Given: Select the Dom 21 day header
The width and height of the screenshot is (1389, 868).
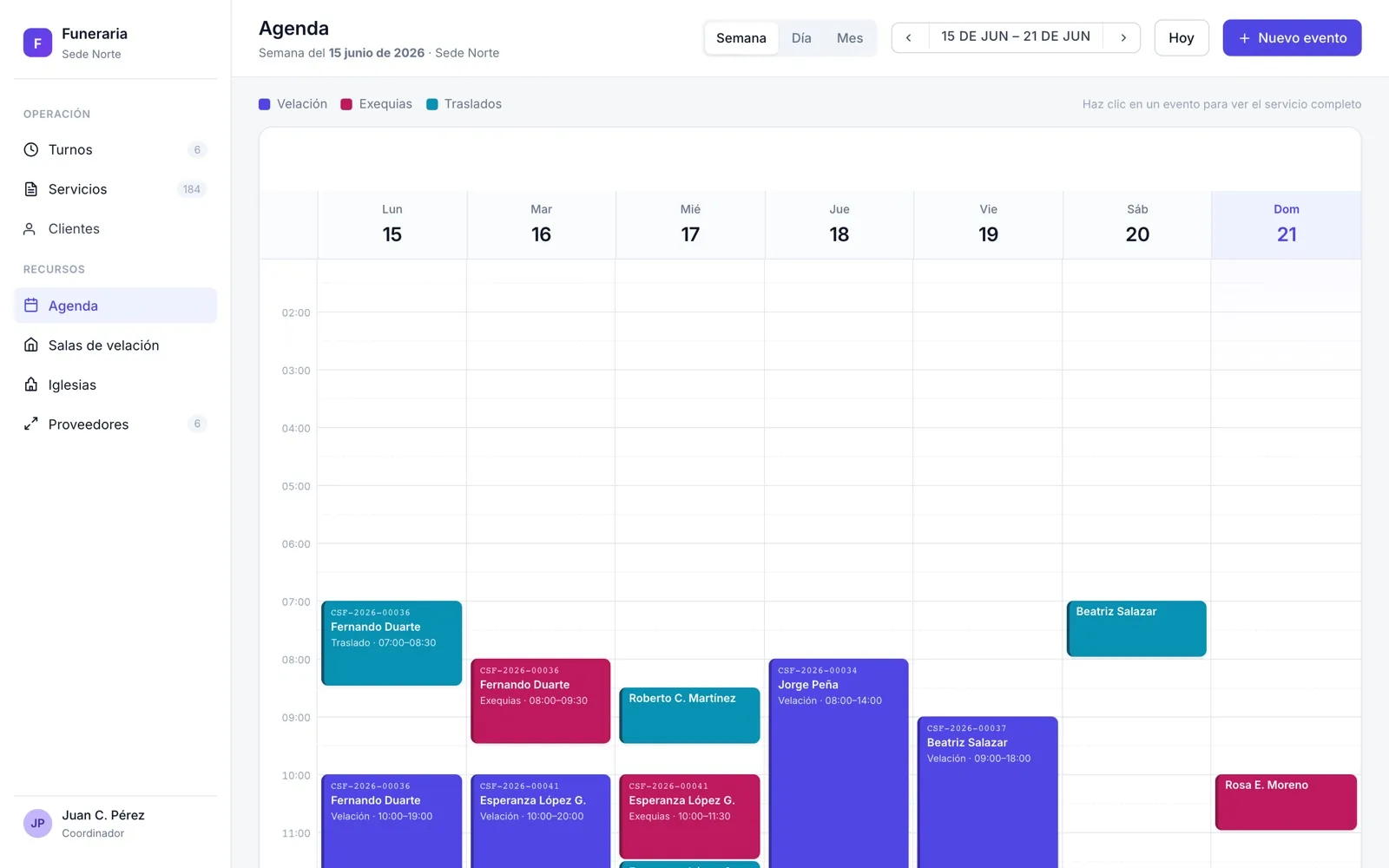Looking at the screenshot, I should click(1287, 225).
